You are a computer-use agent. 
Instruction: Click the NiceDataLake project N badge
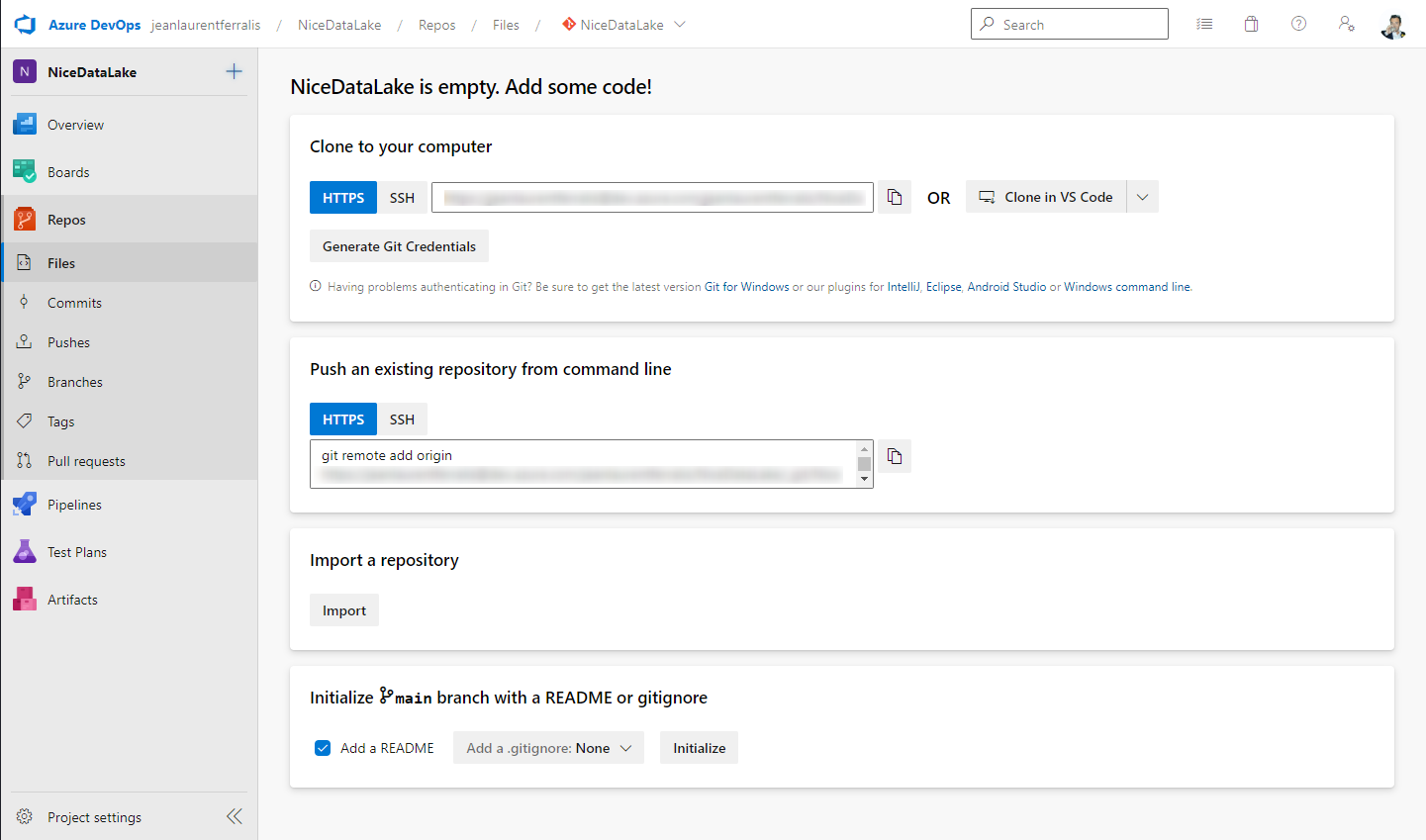[25, 71]
